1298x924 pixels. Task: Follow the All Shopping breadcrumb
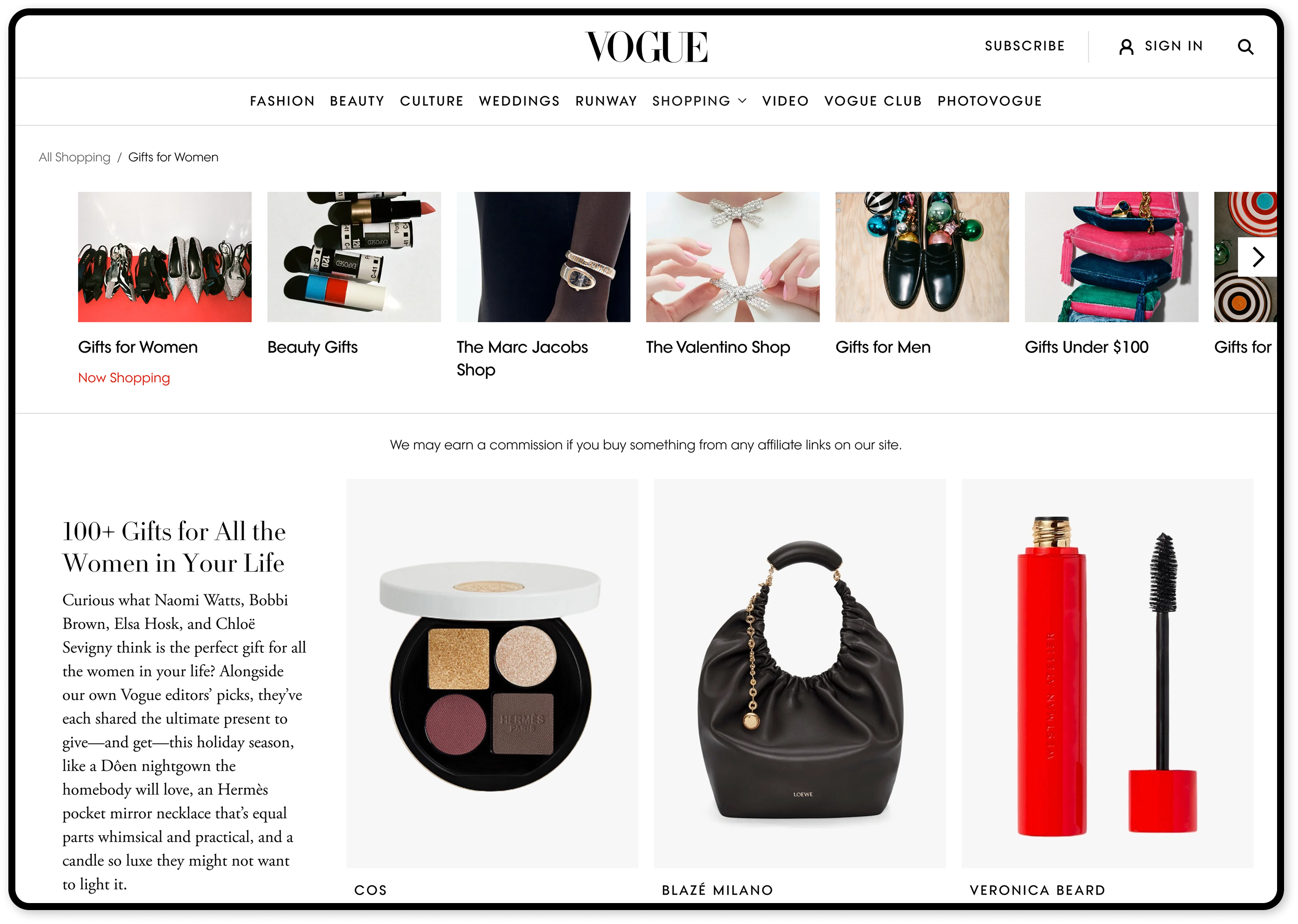tap(74, 158)
